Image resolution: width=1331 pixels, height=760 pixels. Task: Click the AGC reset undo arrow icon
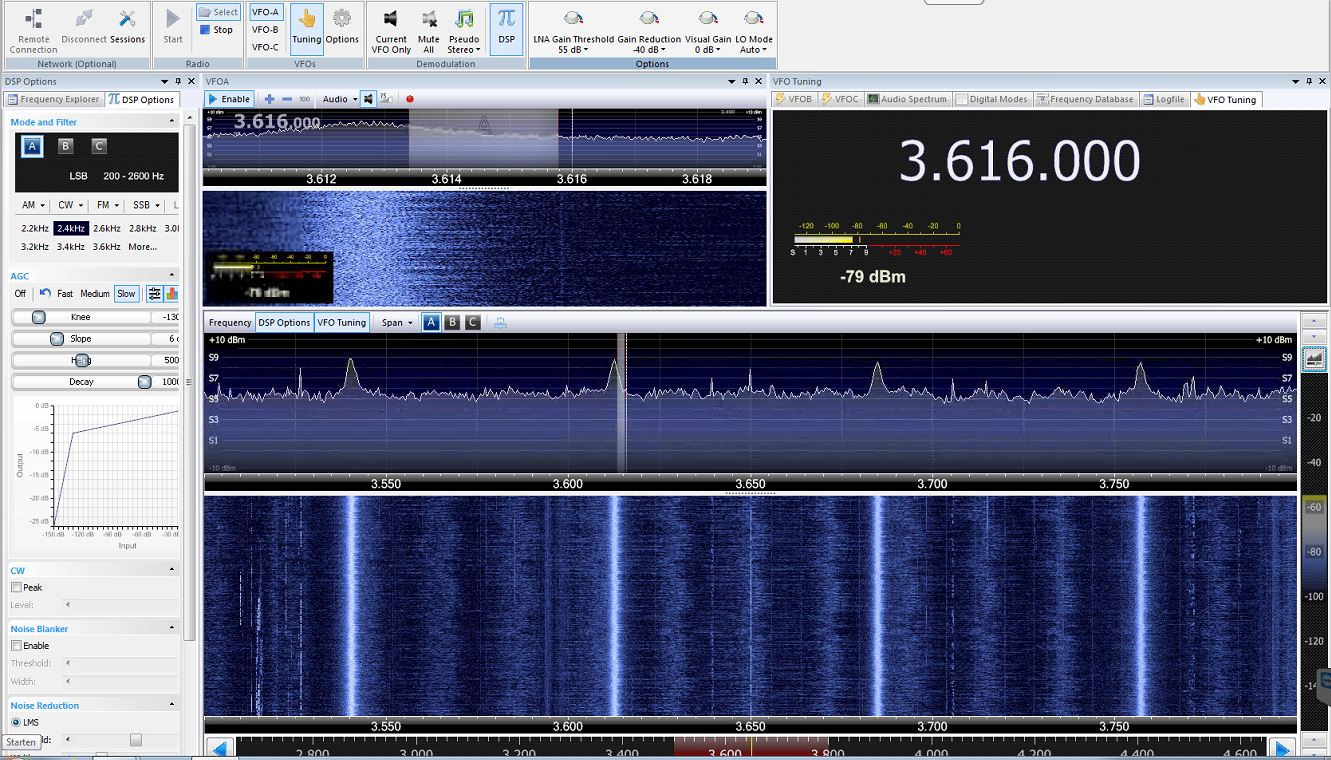[45, 293]
